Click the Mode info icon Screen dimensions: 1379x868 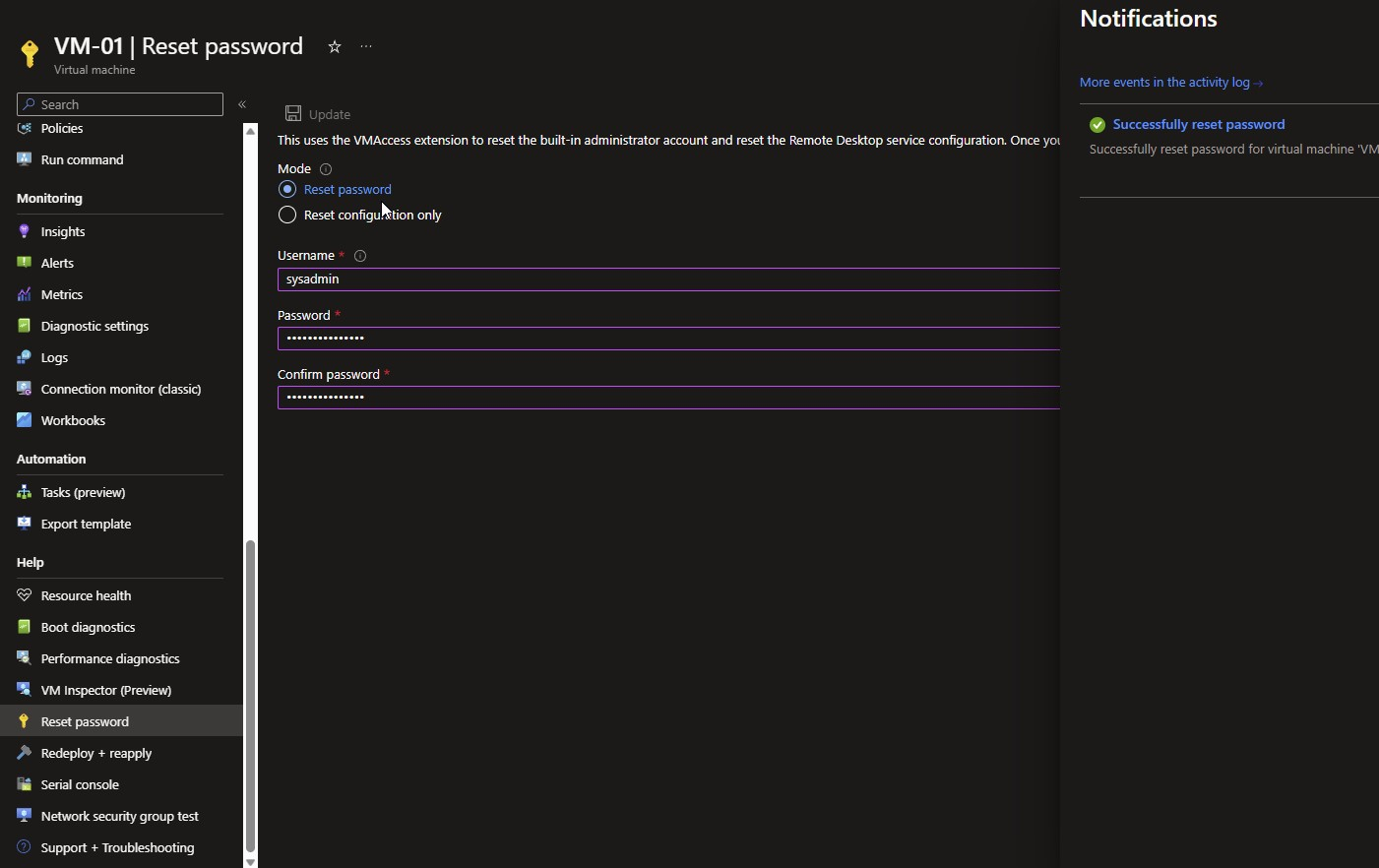click(x=326, y=169)
